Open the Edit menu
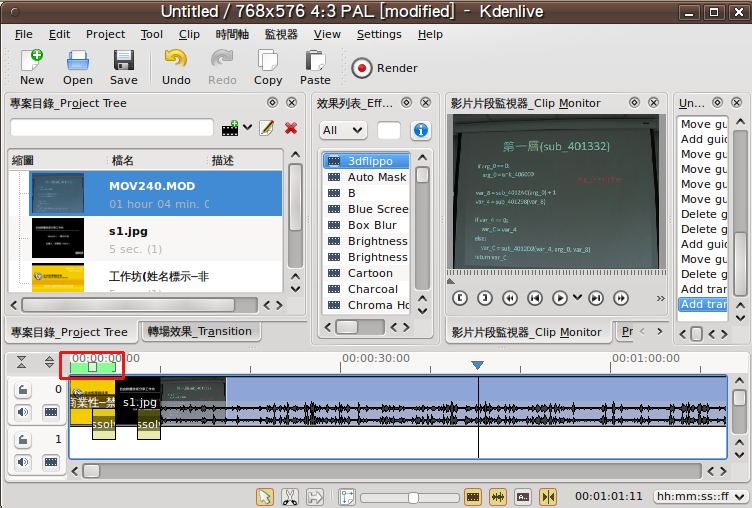The width and height of the screenshot is (752, 508). [59, 35]
